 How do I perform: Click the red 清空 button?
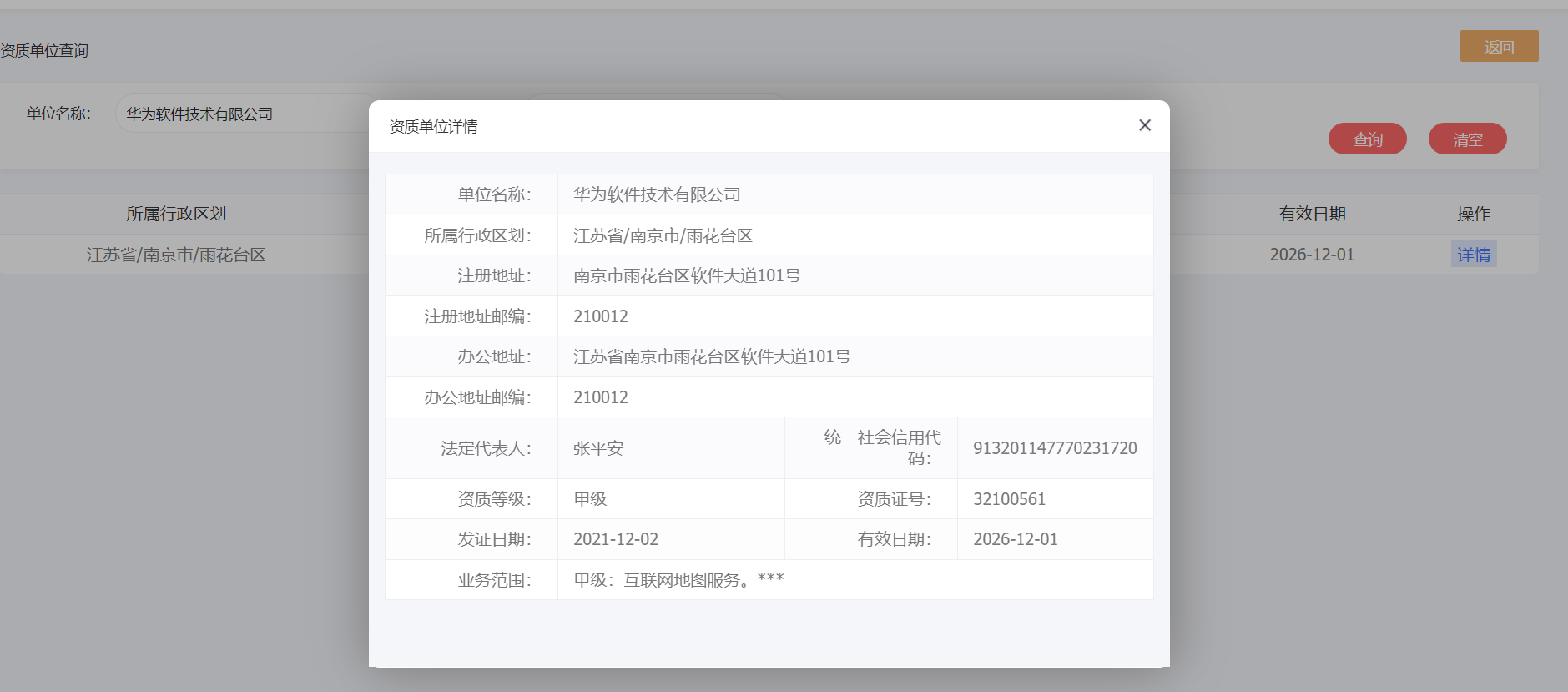tap(1467, 139)
